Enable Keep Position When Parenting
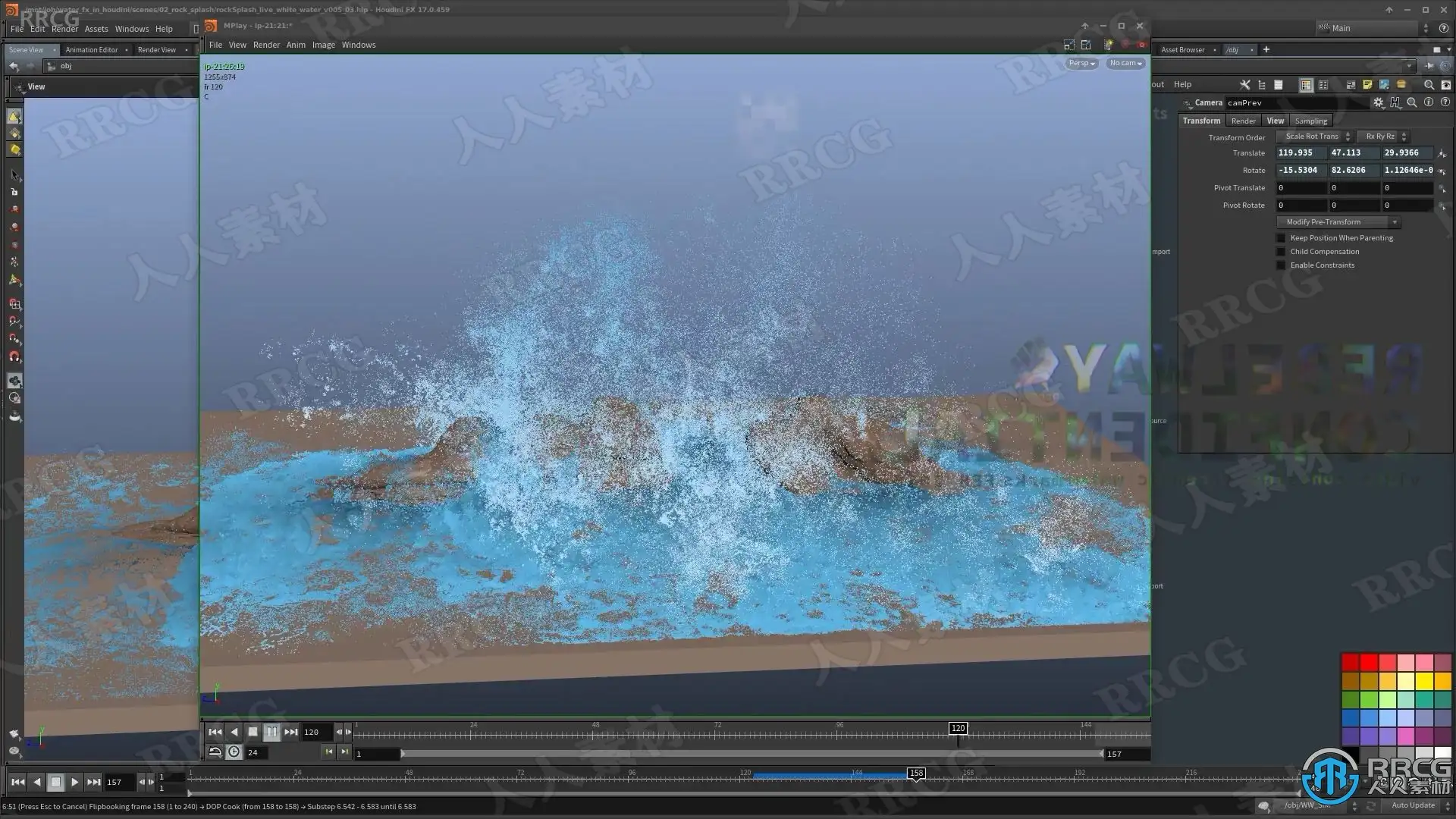1456x819 pixels. pos(1282,238)
